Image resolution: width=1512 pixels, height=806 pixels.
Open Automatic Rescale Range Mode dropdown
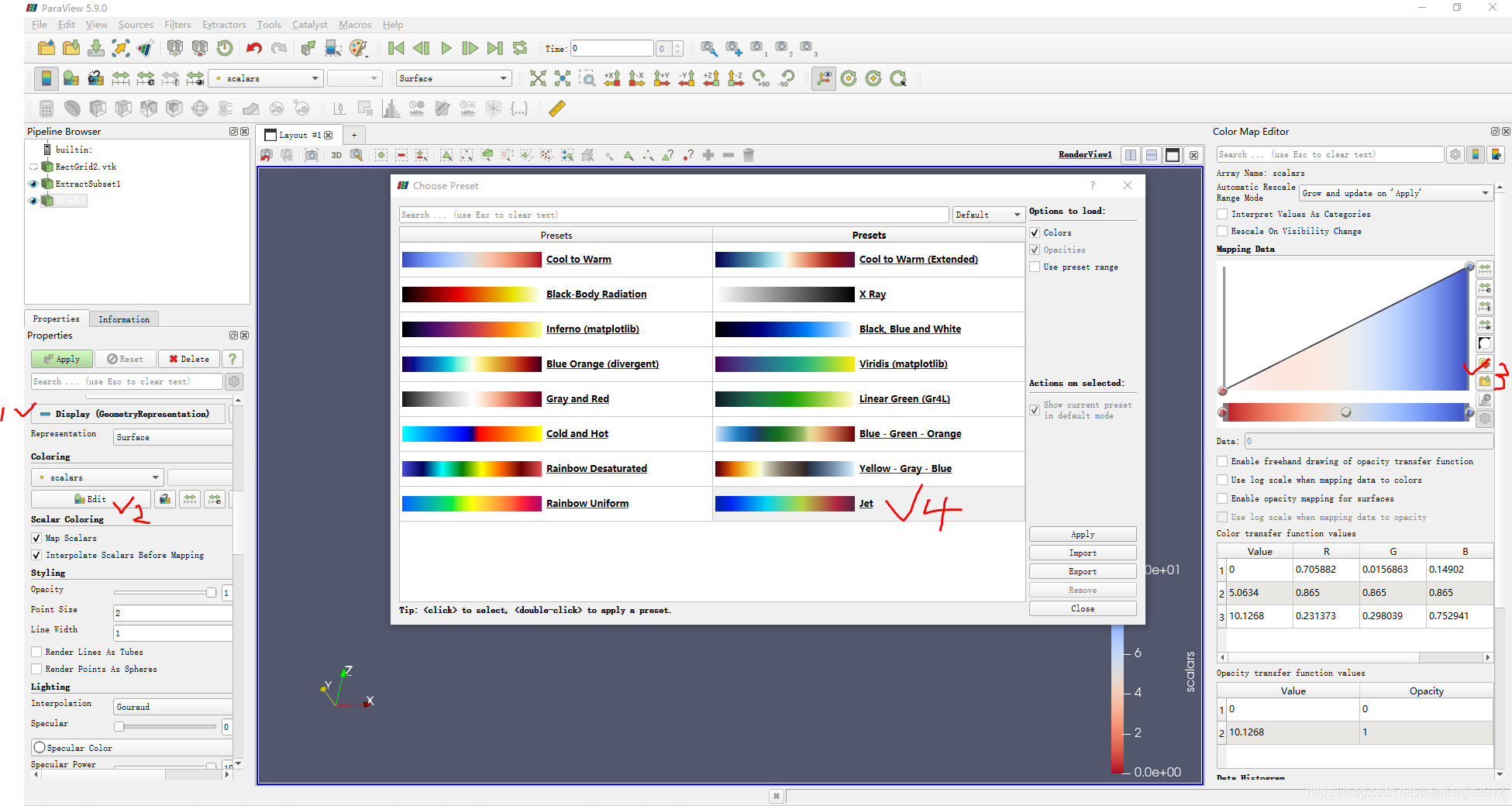(x=1395, y=193)
